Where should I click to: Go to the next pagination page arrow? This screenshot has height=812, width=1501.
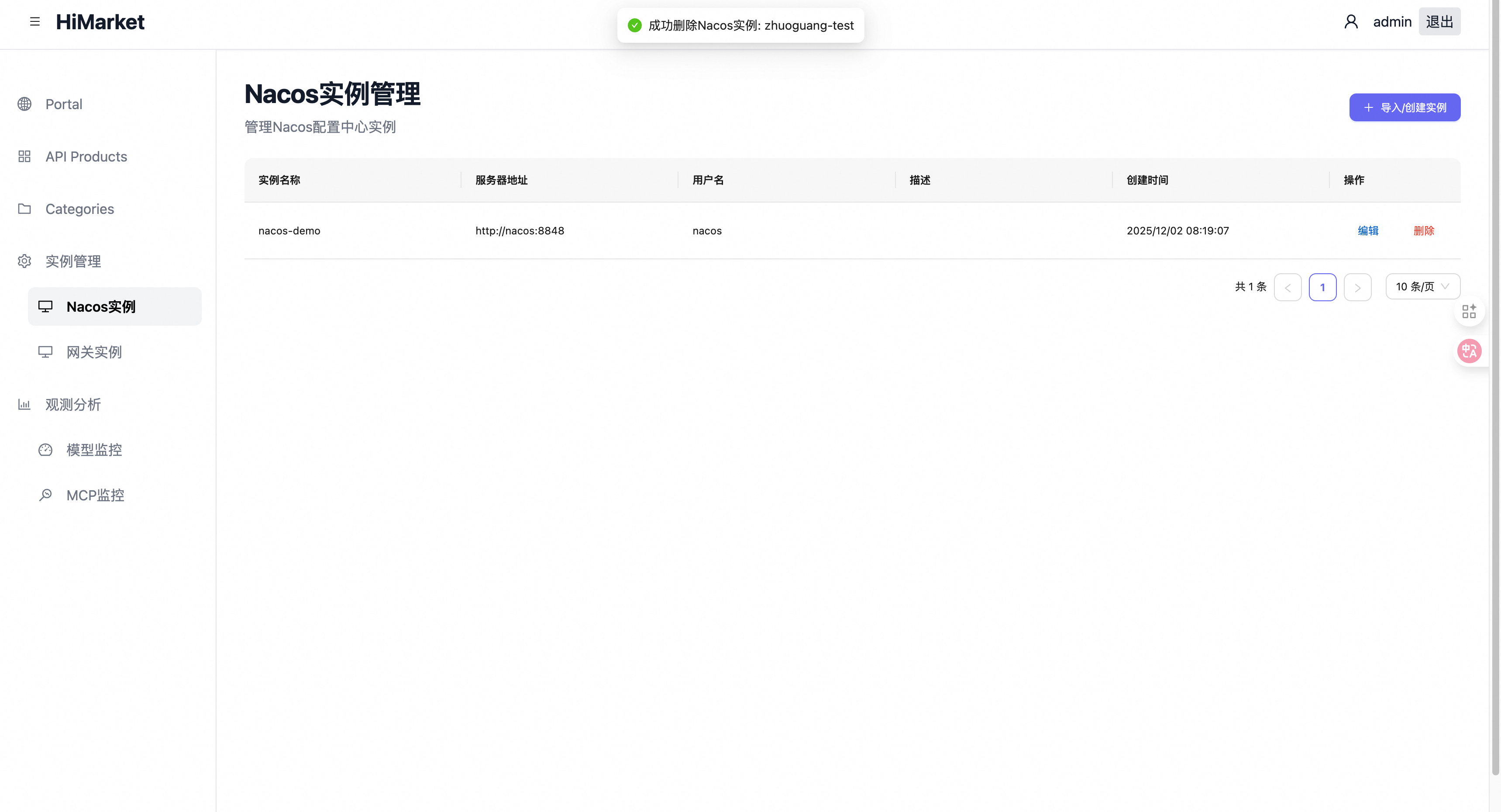pyautogui.click(x=1357, y=287)
